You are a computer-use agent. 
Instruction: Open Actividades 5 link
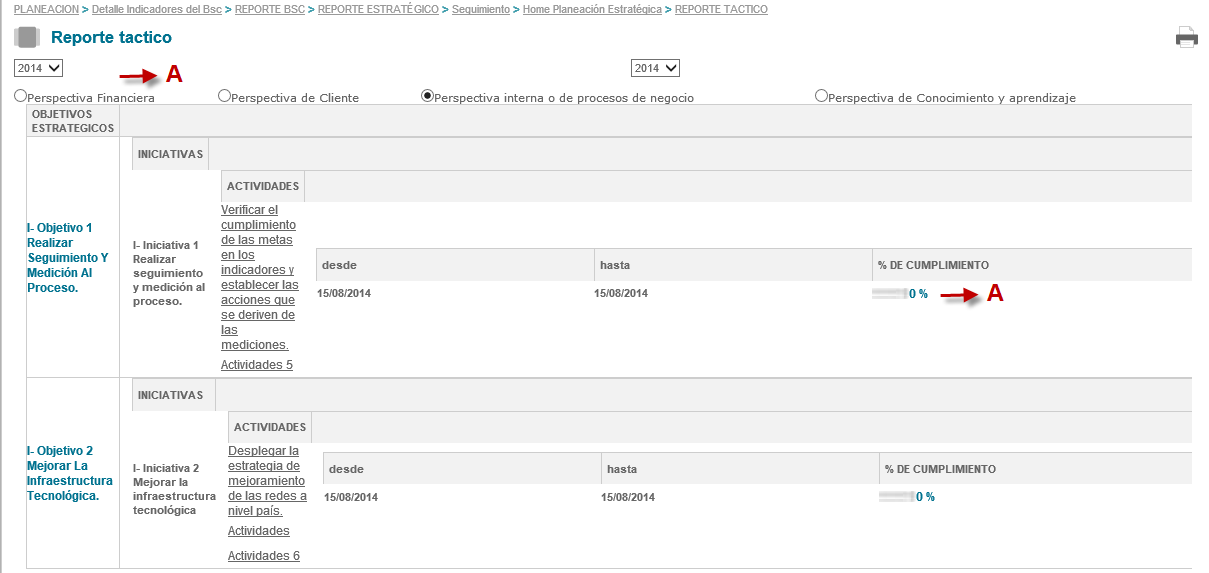tap(257, 365)
